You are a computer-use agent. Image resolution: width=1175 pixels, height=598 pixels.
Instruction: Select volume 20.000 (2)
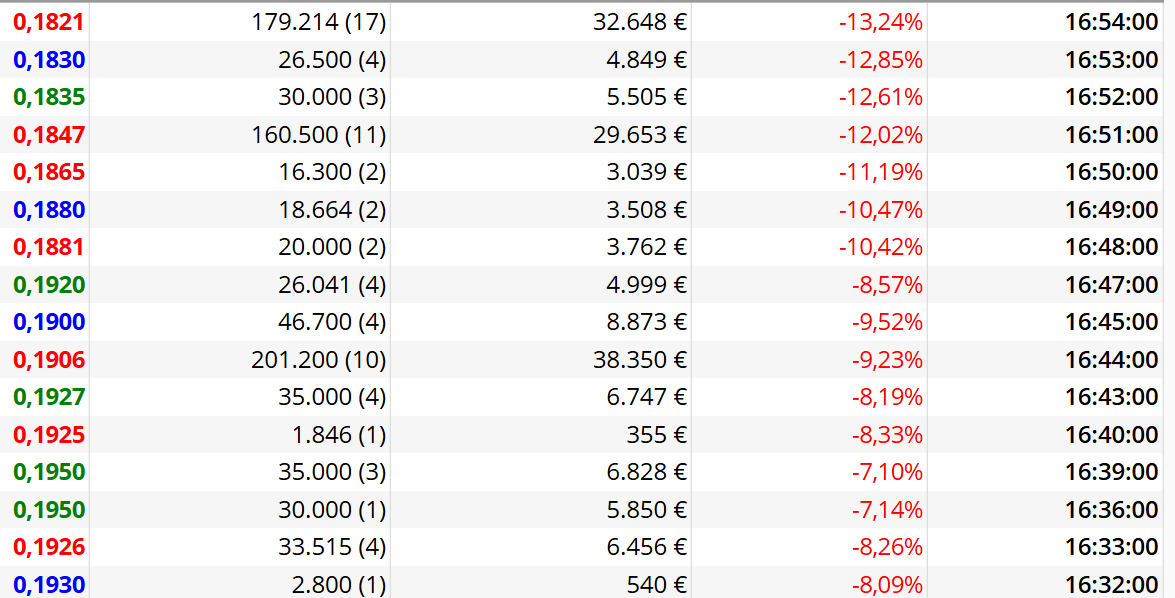tap(332, 247)
